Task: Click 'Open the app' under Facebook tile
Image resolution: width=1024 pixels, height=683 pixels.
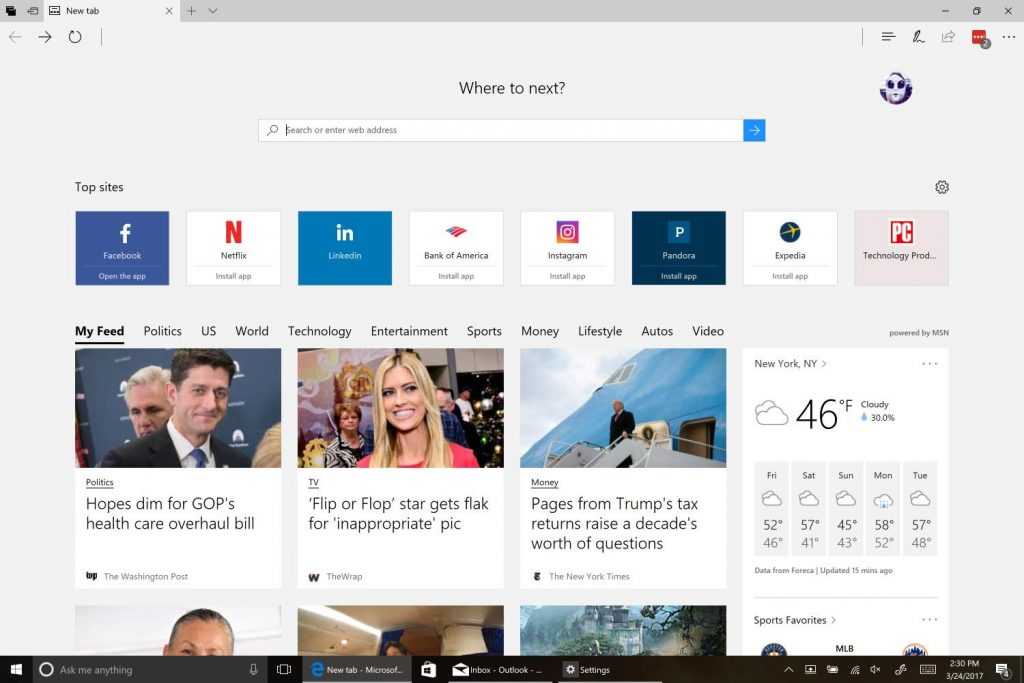Action: (122, 276)
